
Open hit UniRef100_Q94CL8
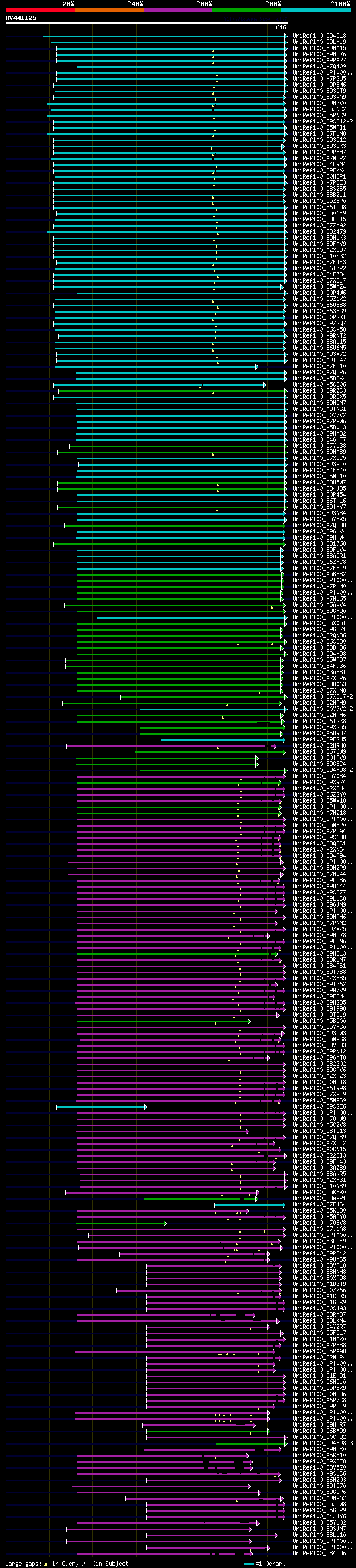point(319,36)
